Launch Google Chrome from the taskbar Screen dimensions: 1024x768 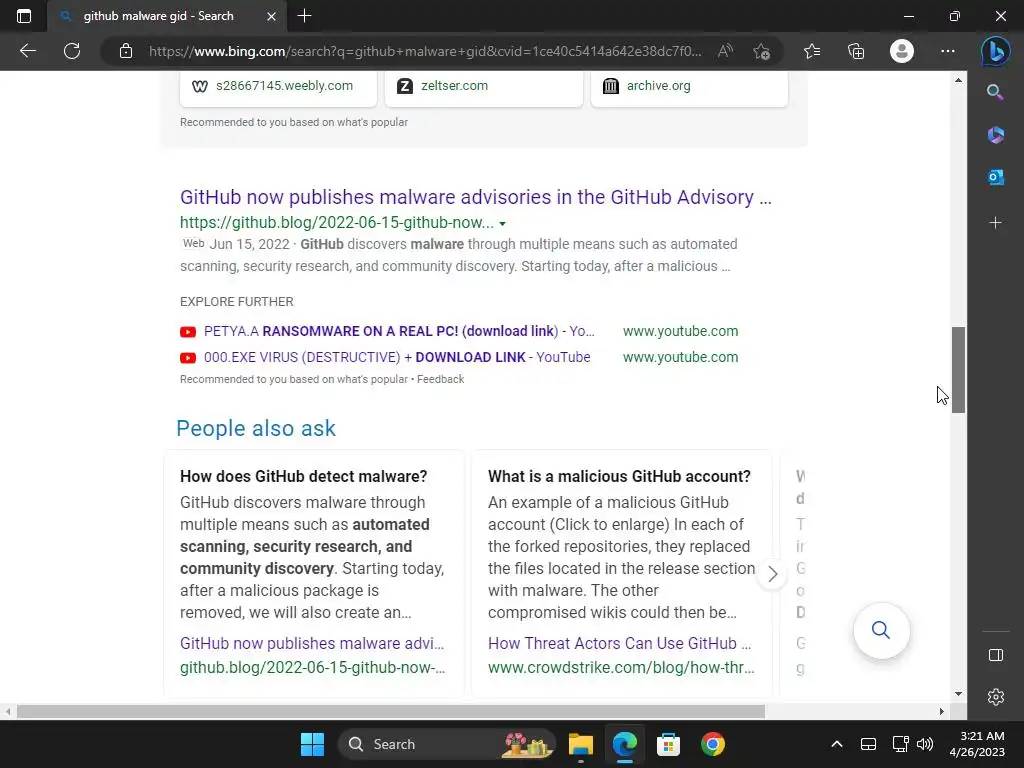point(712,744)
